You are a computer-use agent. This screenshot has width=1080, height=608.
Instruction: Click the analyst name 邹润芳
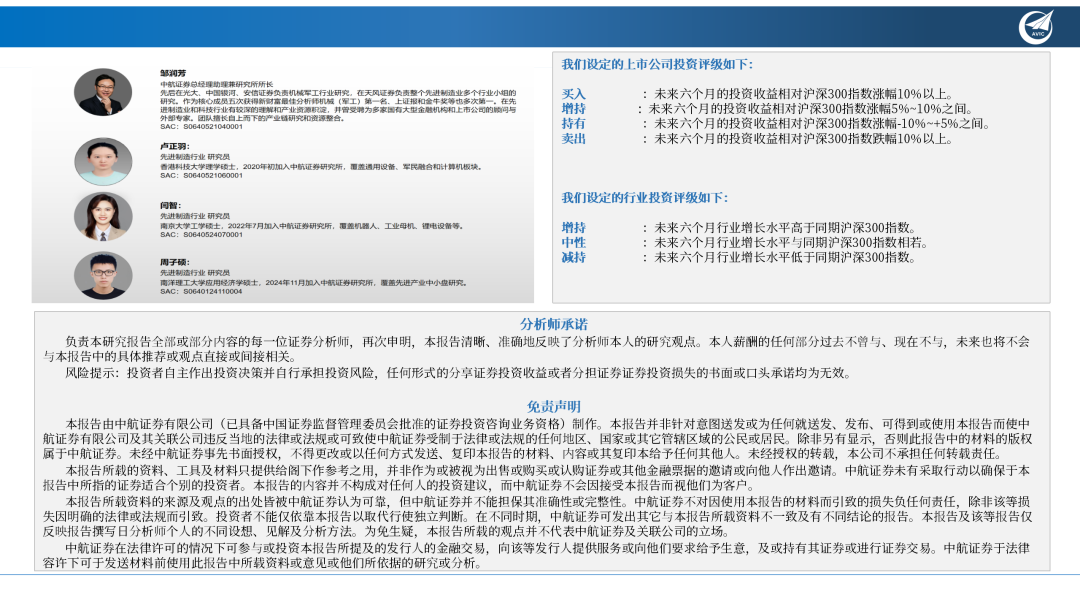pyautogui.click(x=173, y=73)
